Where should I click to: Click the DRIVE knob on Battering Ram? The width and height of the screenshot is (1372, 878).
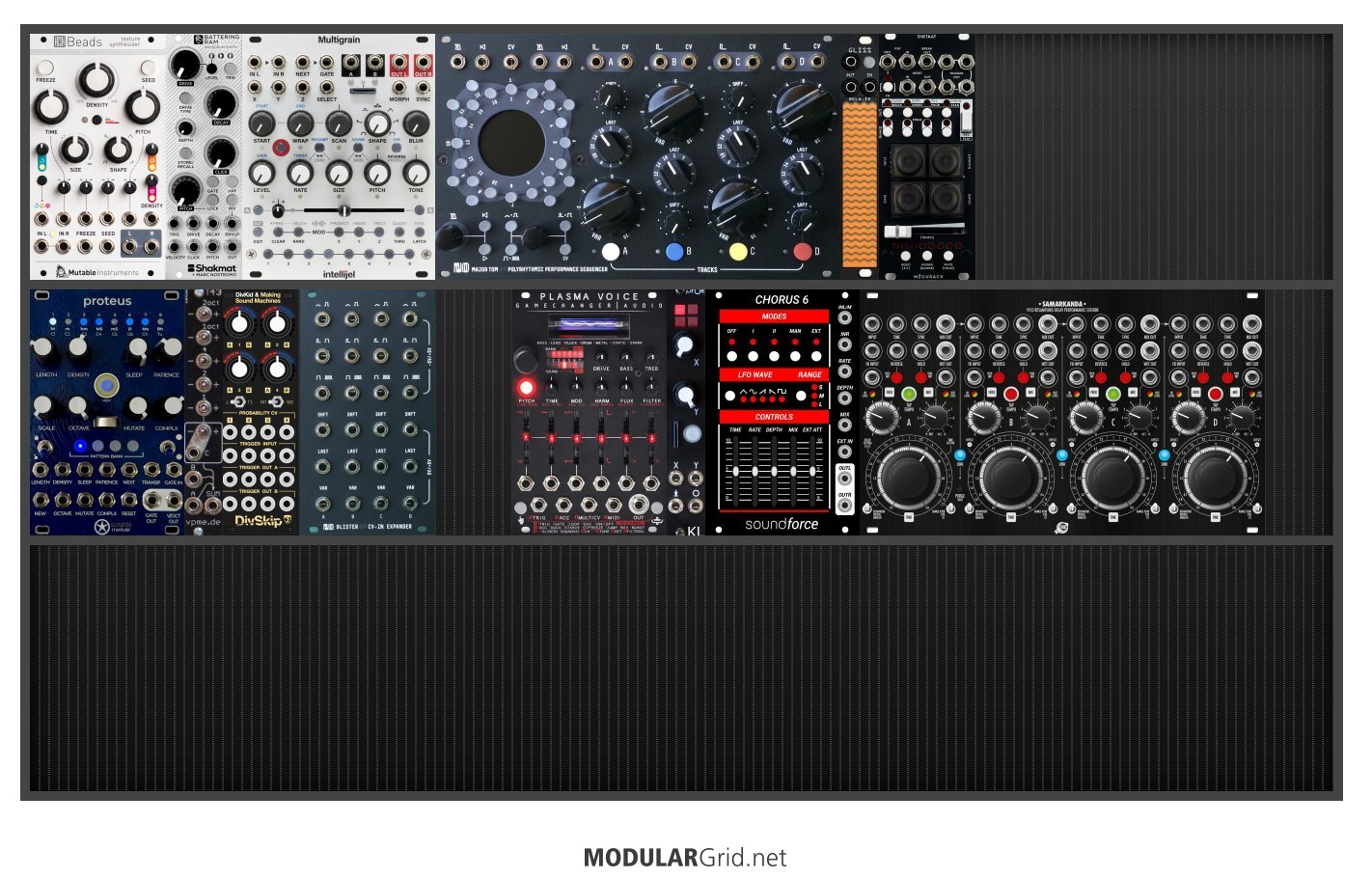pyautogui.click(x=185, y=65)
